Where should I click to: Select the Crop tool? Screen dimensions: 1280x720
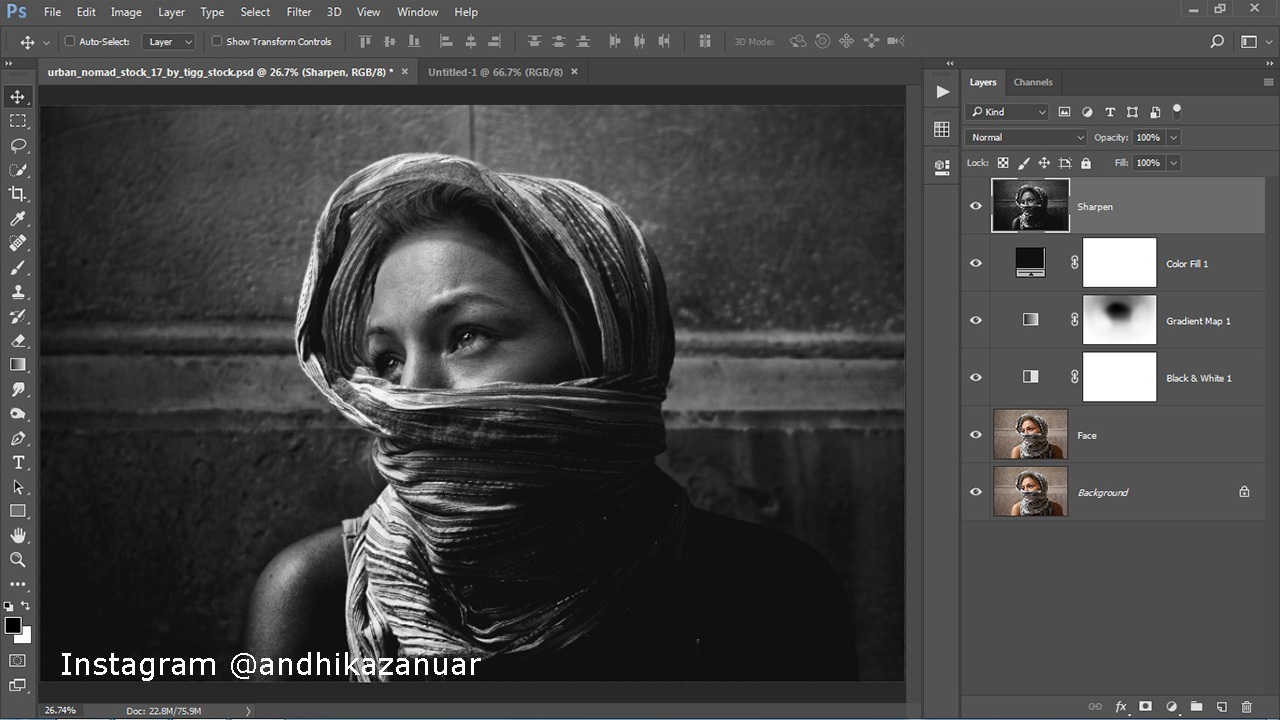[17, 194]
